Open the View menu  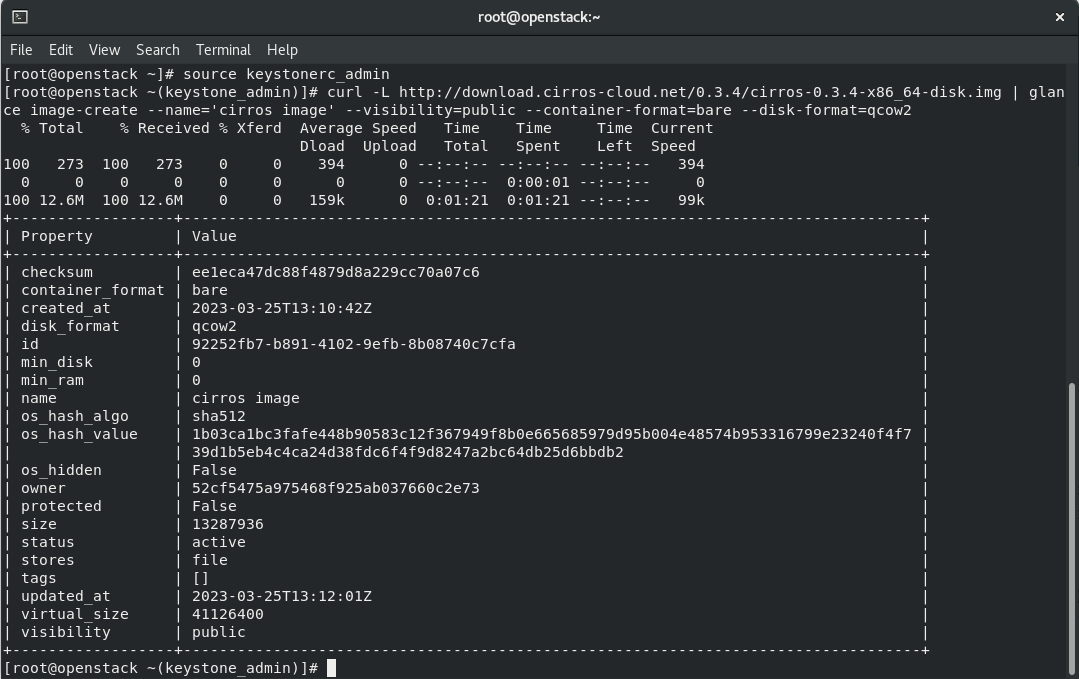tap(103, 49)
